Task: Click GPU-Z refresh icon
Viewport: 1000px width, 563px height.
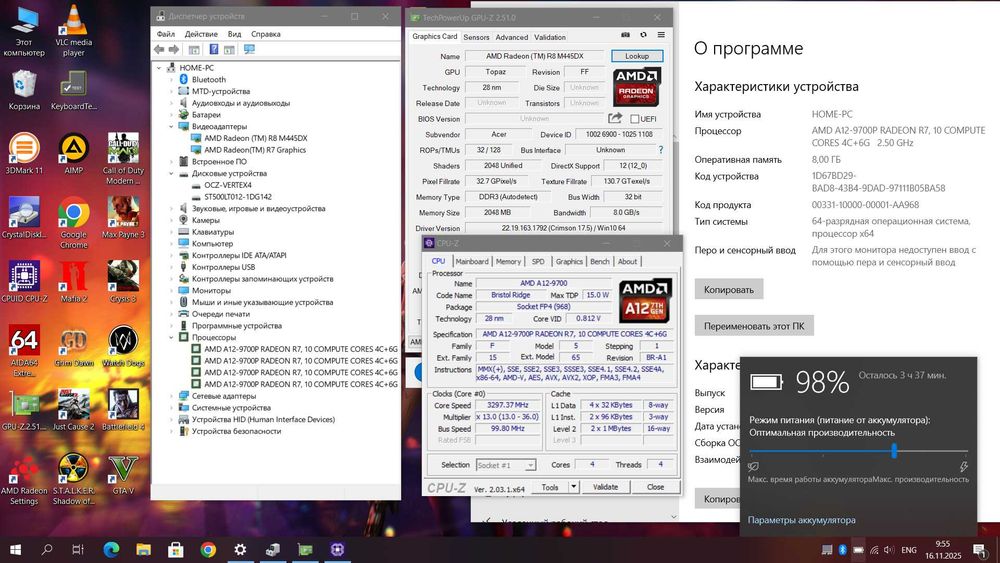Action: [x=643, y=35]
